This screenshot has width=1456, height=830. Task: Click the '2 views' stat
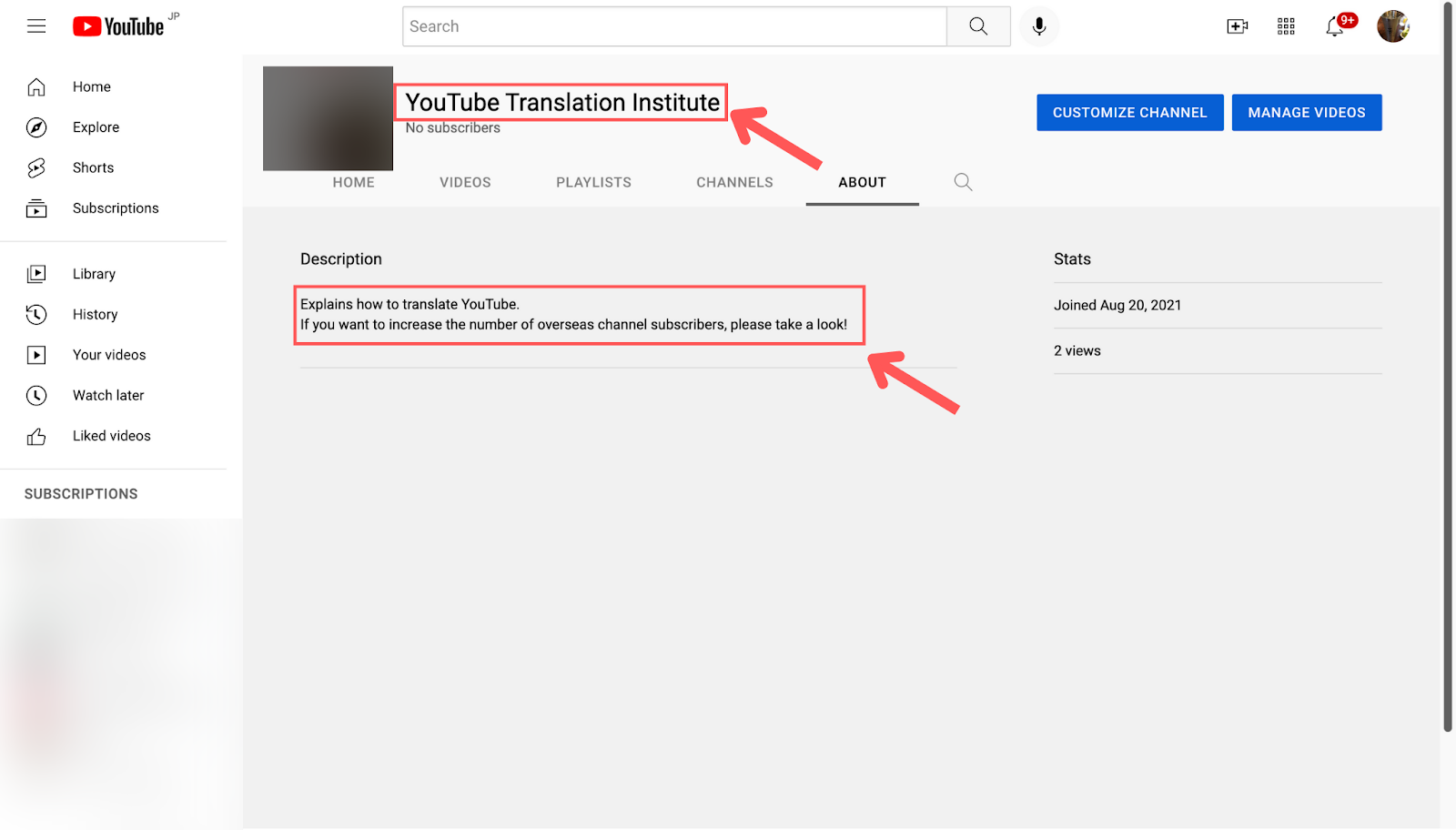point(1077,351)
